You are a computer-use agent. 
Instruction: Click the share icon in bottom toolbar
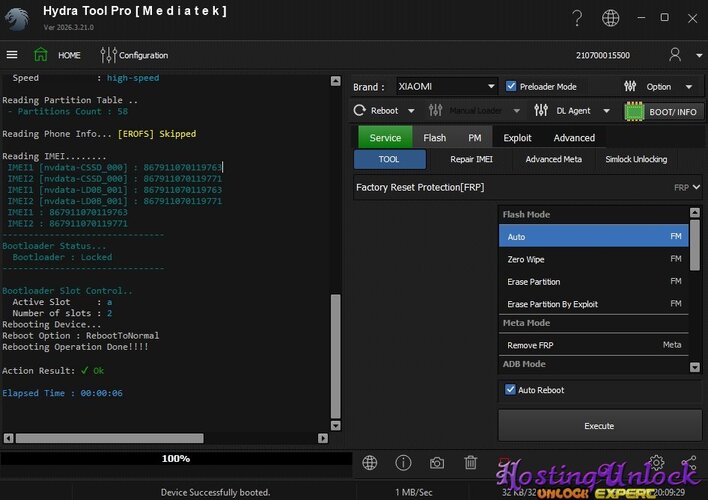688,462
